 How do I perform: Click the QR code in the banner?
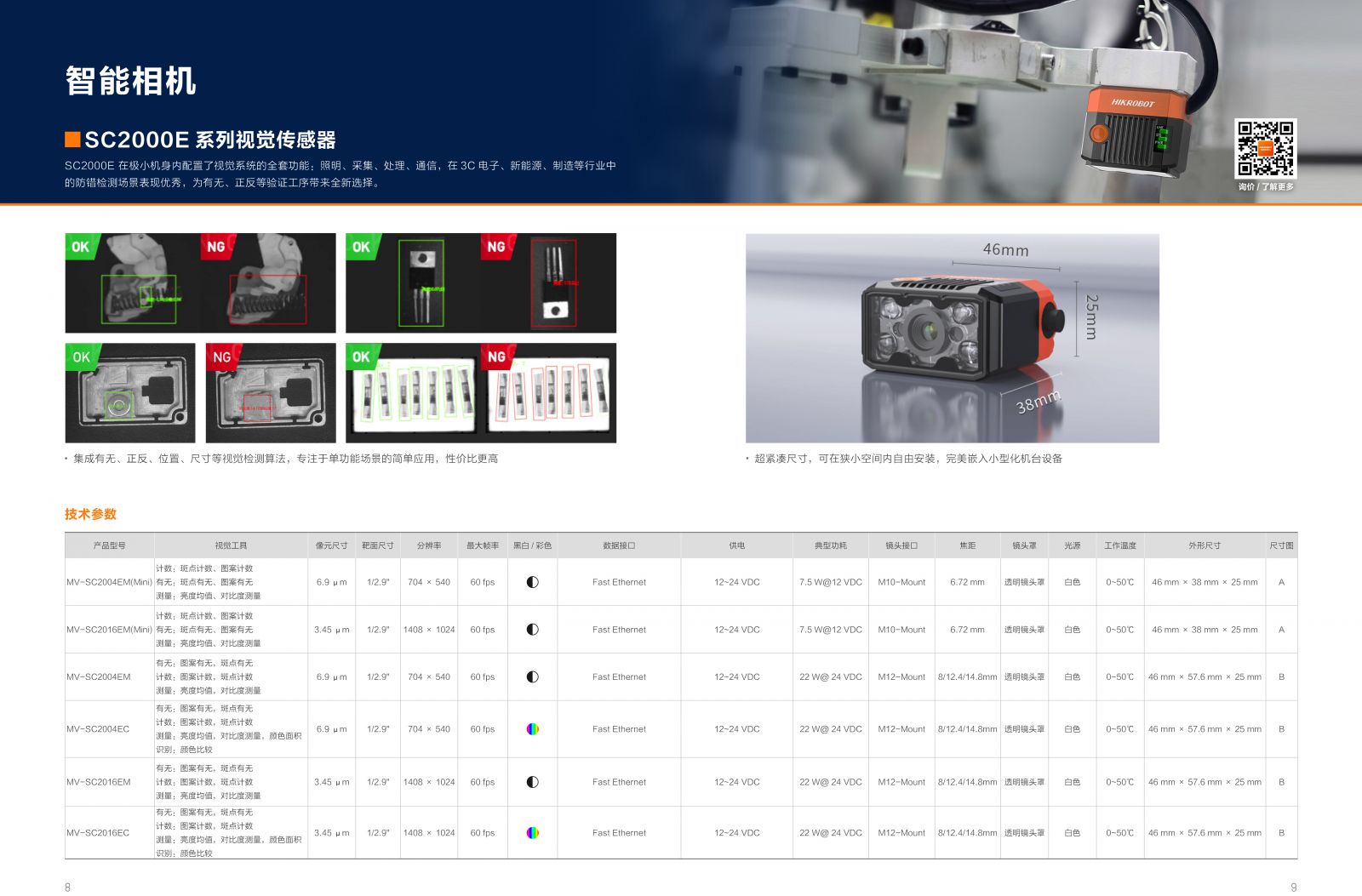click(1266, 148)
